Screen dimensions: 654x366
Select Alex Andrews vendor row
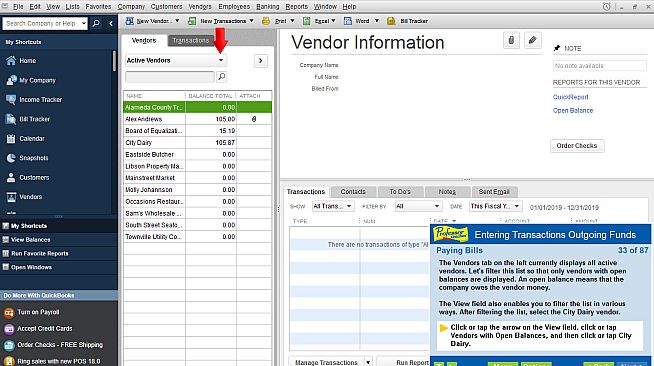(197, 119)
